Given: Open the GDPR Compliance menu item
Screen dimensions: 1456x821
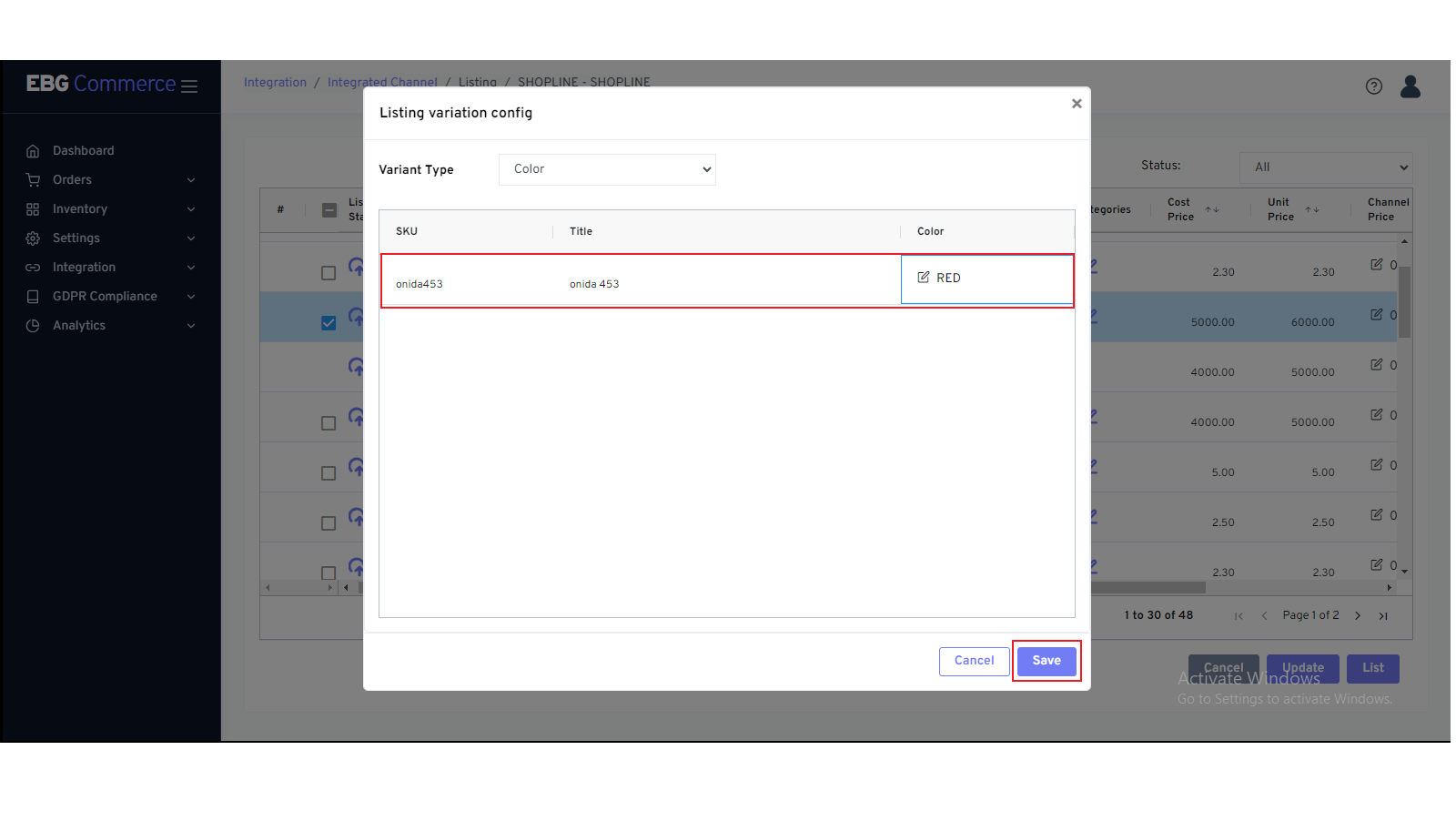Looking at the screenshot, I should point(105,297).
